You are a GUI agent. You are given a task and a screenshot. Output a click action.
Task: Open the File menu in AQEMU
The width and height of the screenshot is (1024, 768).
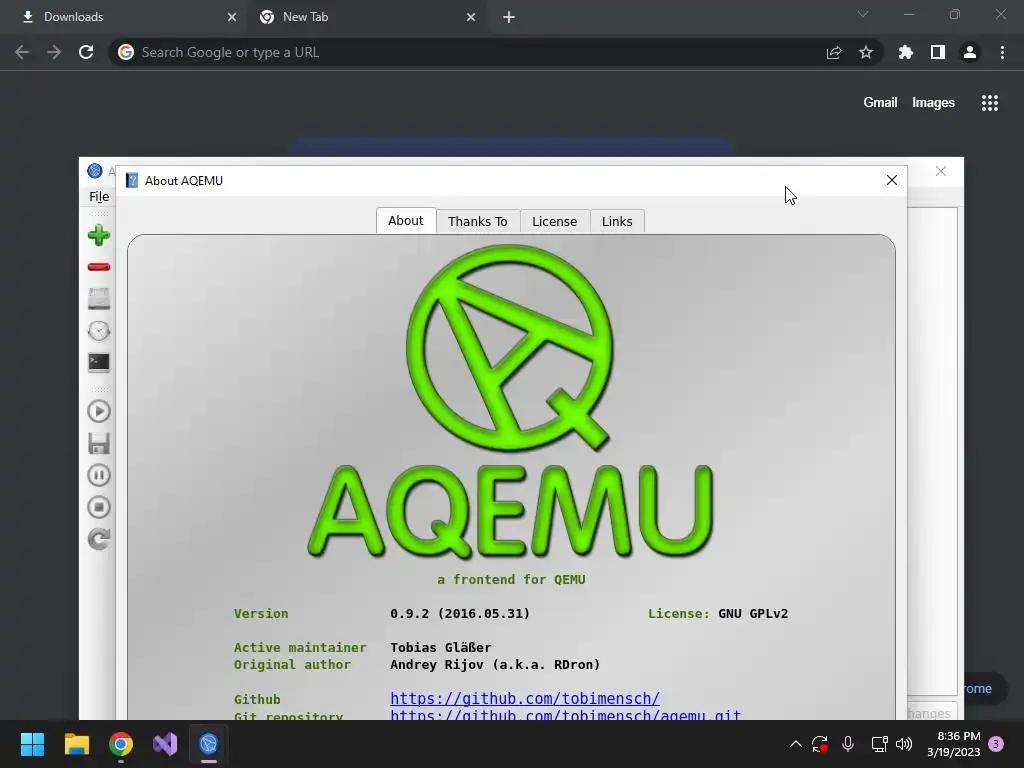(x=99, y=197)
